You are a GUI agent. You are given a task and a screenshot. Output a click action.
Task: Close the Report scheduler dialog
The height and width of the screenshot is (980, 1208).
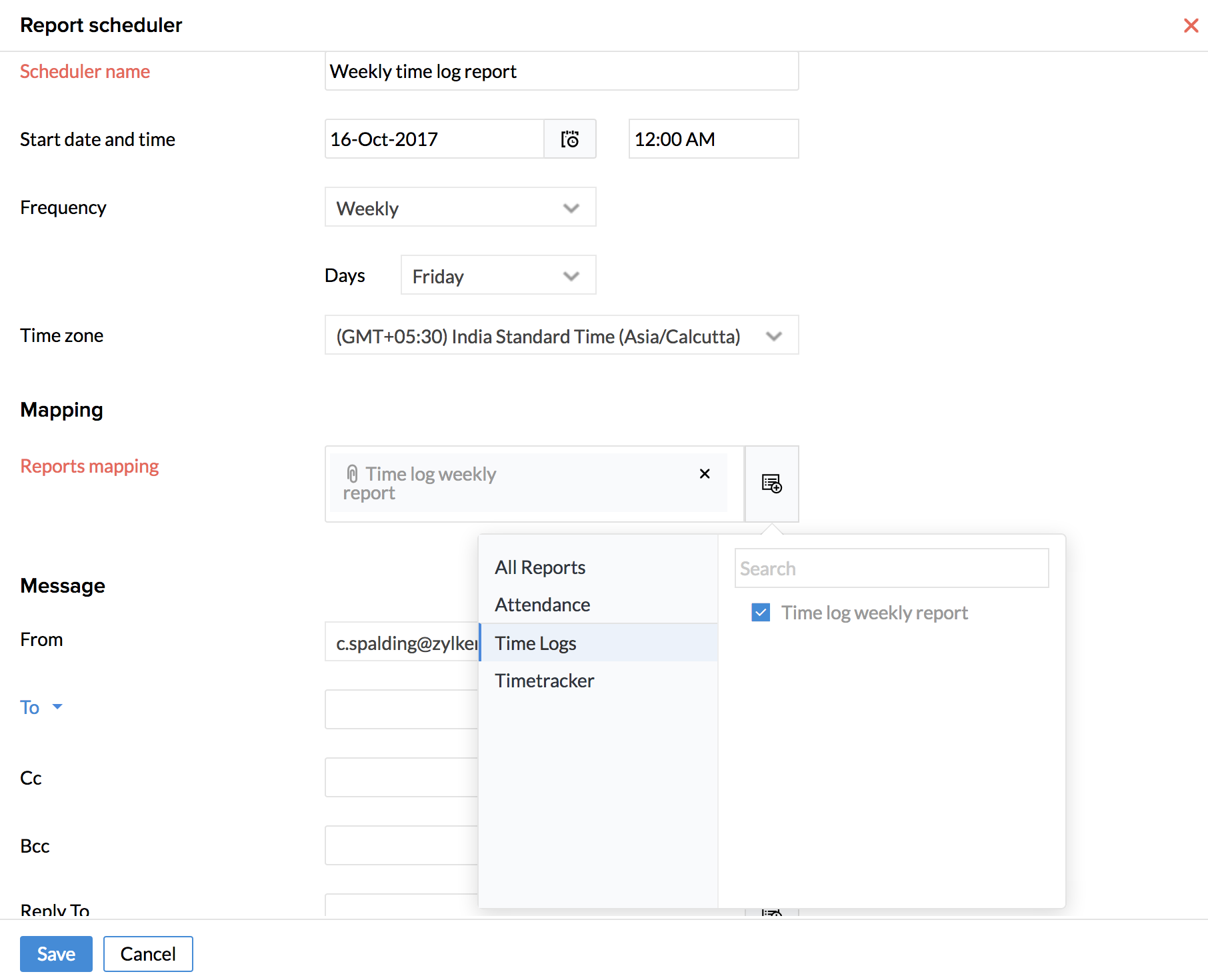click(1191, 25)
